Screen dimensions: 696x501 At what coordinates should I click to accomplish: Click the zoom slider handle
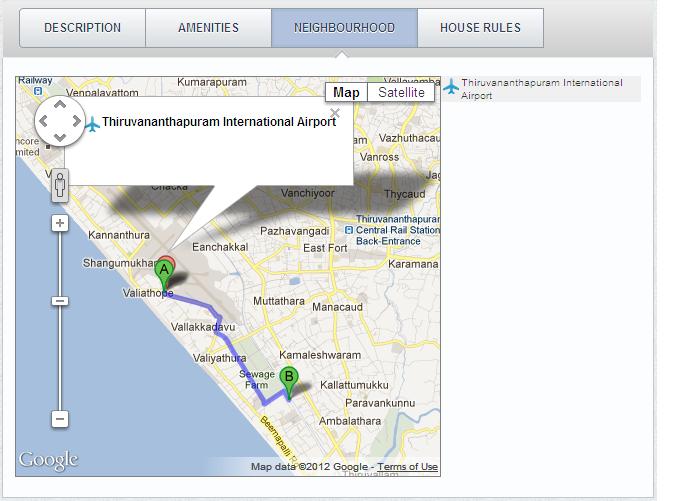coord(60,301)
